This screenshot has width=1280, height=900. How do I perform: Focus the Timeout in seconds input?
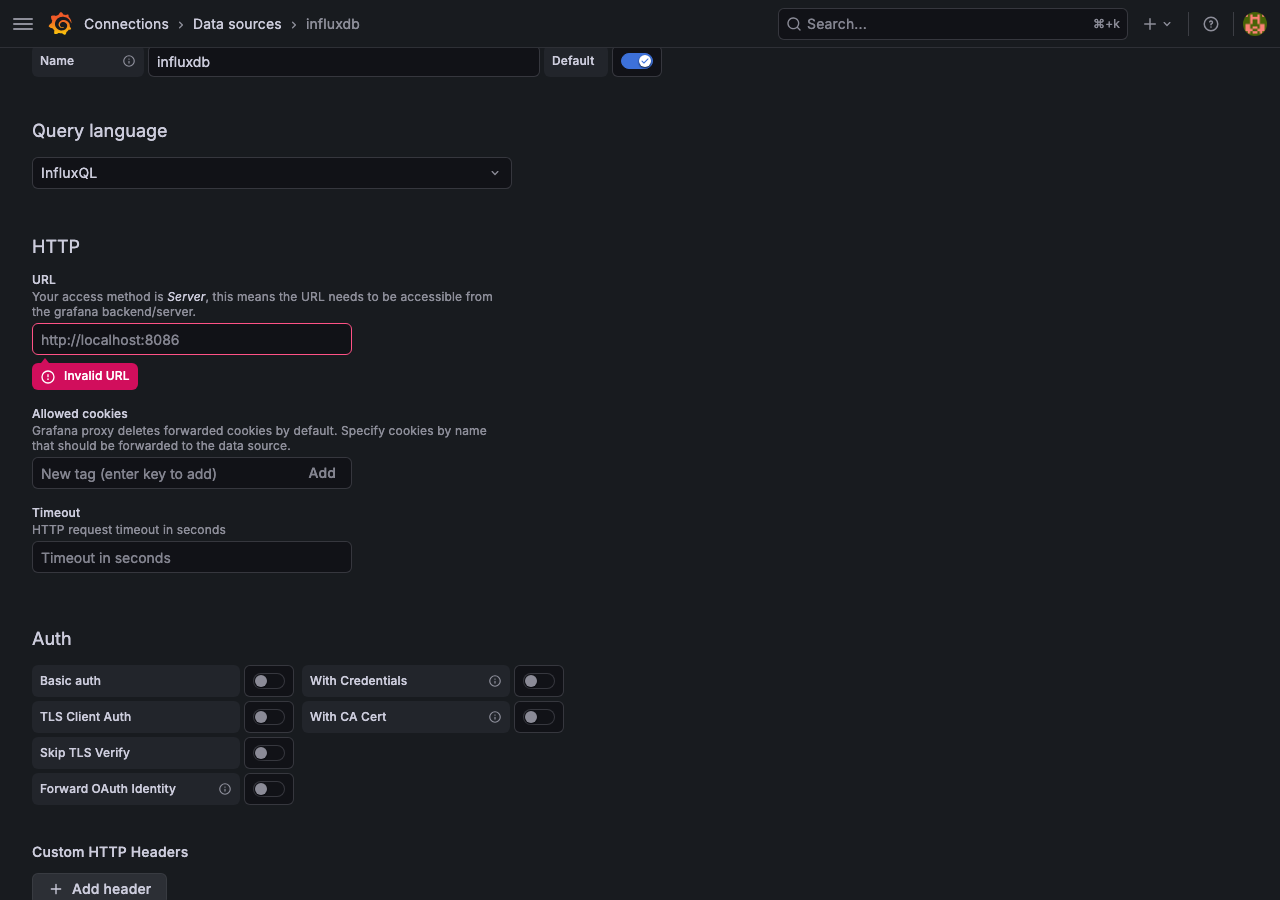[x=192, y=557]
